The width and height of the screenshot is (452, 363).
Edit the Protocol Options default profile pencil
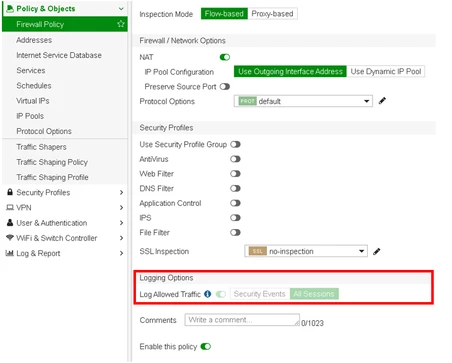(x=382, y=101)
